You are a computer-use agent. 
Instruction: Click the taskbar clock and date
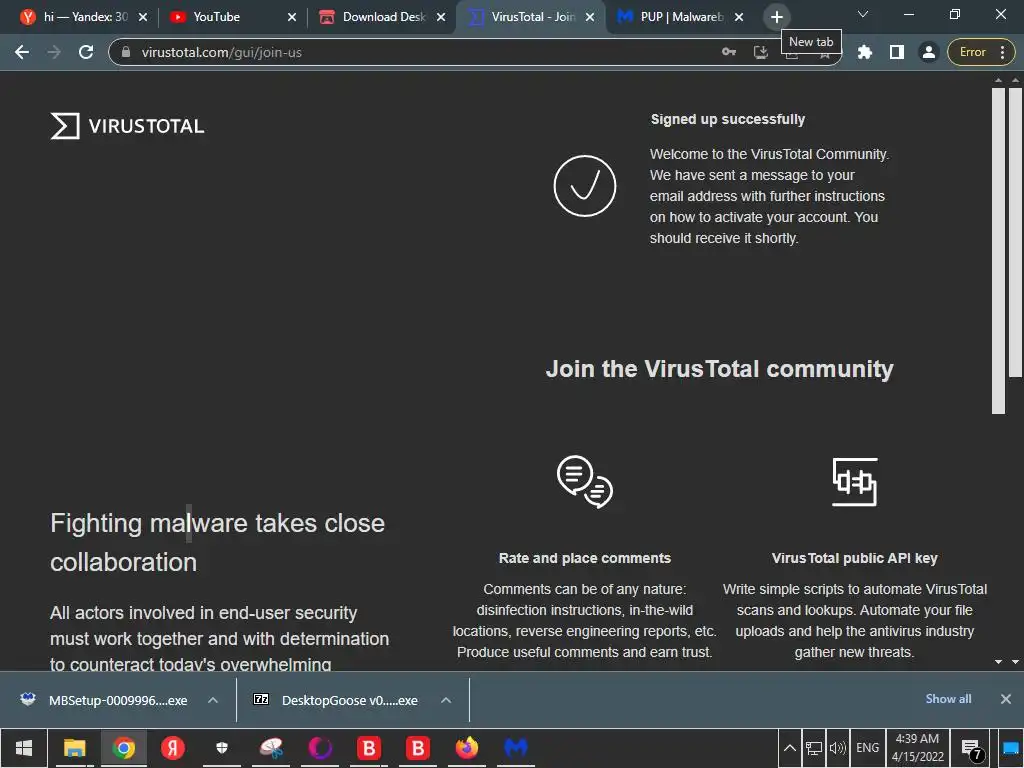(x=918, y=748)
